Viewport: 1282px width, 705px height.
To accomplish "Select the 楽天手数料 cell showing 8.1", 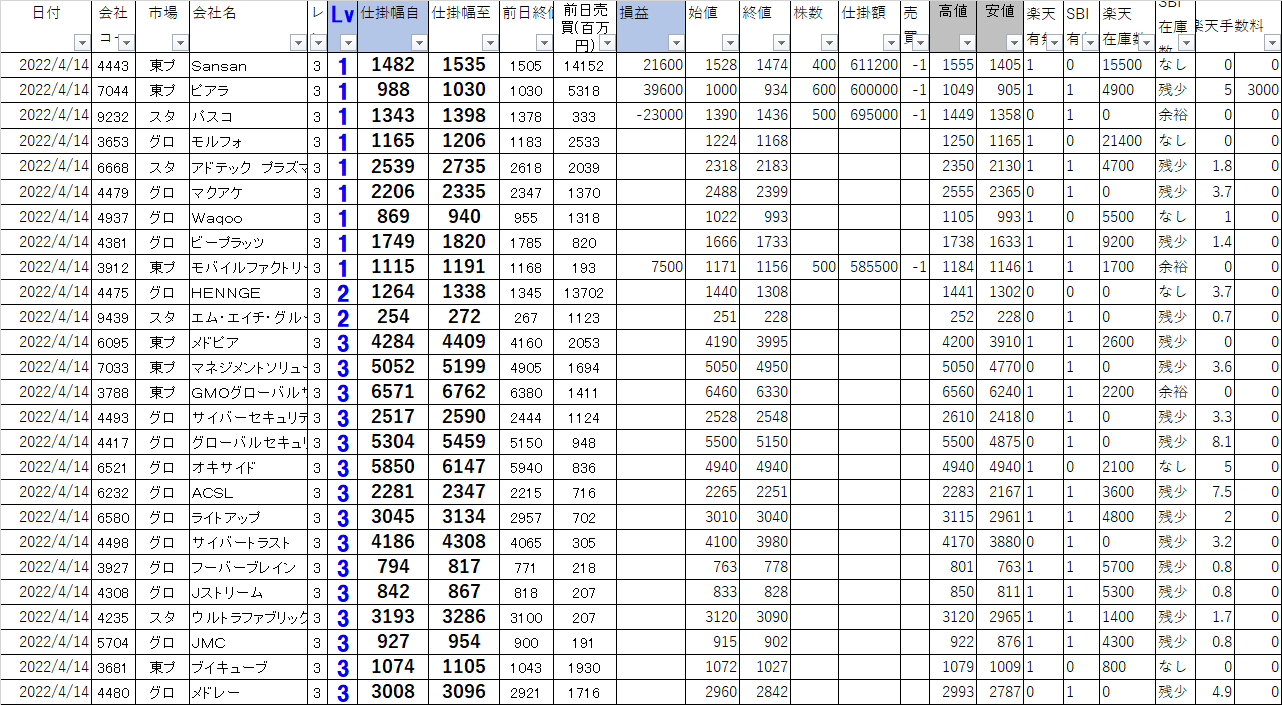I will tap(1215, 441).
